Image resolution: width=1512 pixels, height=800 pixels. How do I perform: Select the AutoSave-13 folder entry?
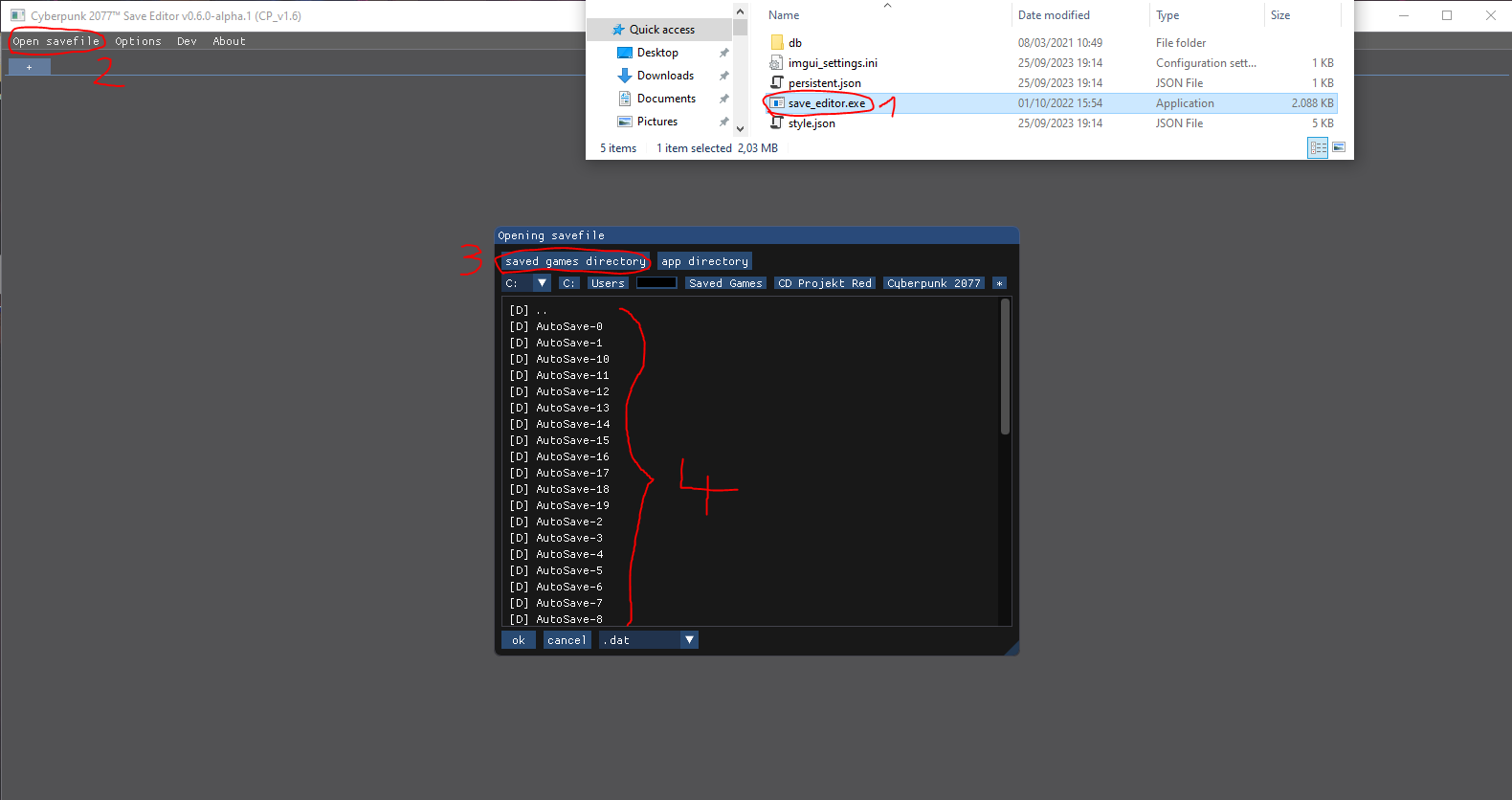[x=751, y=408]
